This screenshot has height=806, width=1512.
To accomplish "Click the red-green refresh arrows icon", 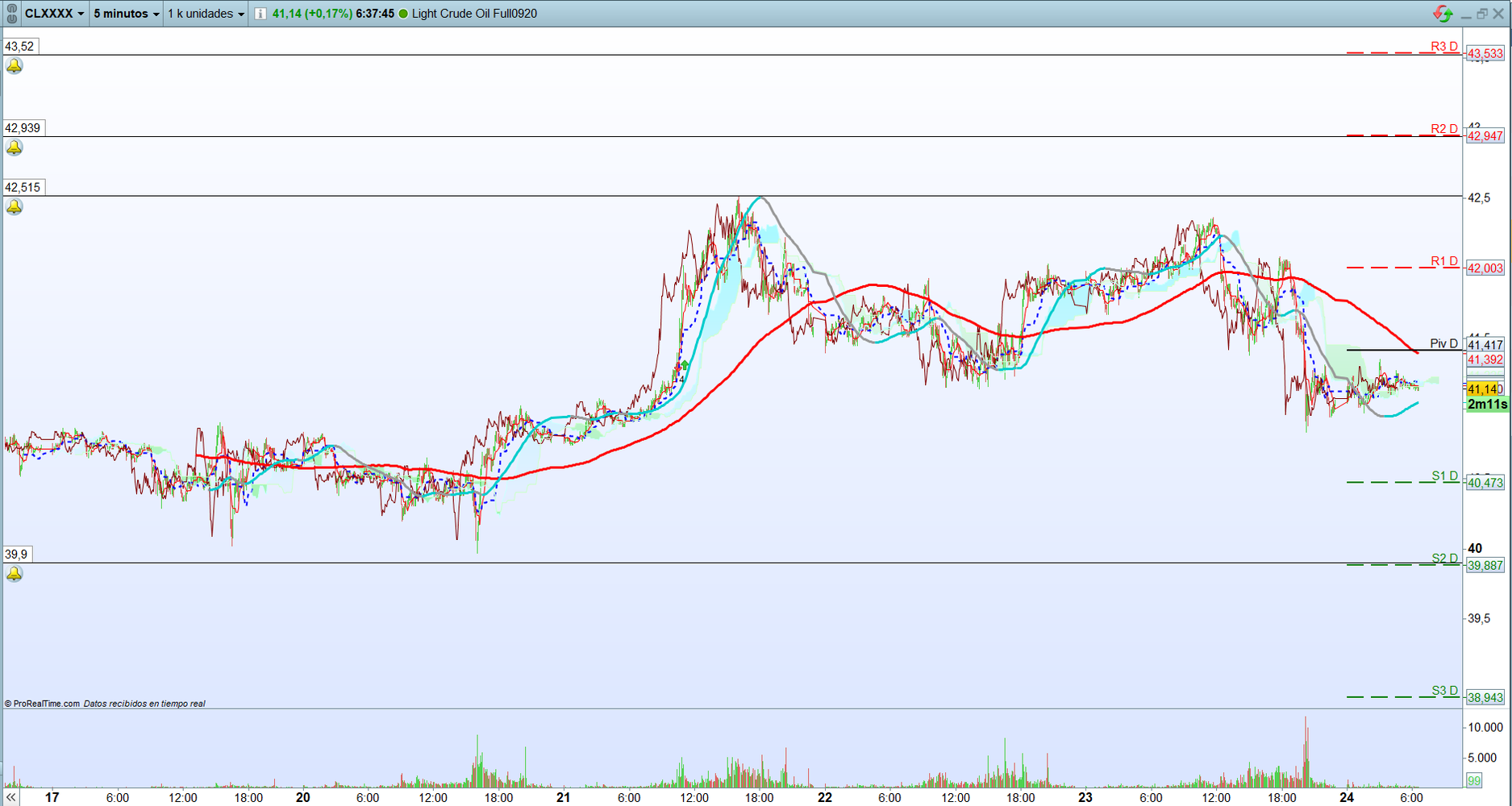I will click(1443, 14).
